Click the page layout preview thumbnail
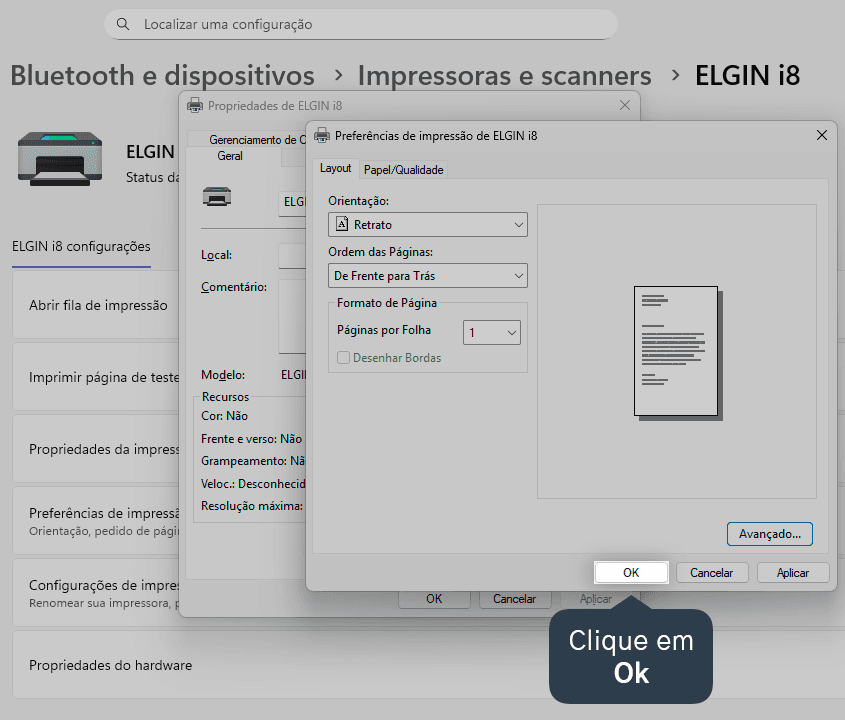The image size is (845, 720). pyautogui.click(x=678, y=353)
